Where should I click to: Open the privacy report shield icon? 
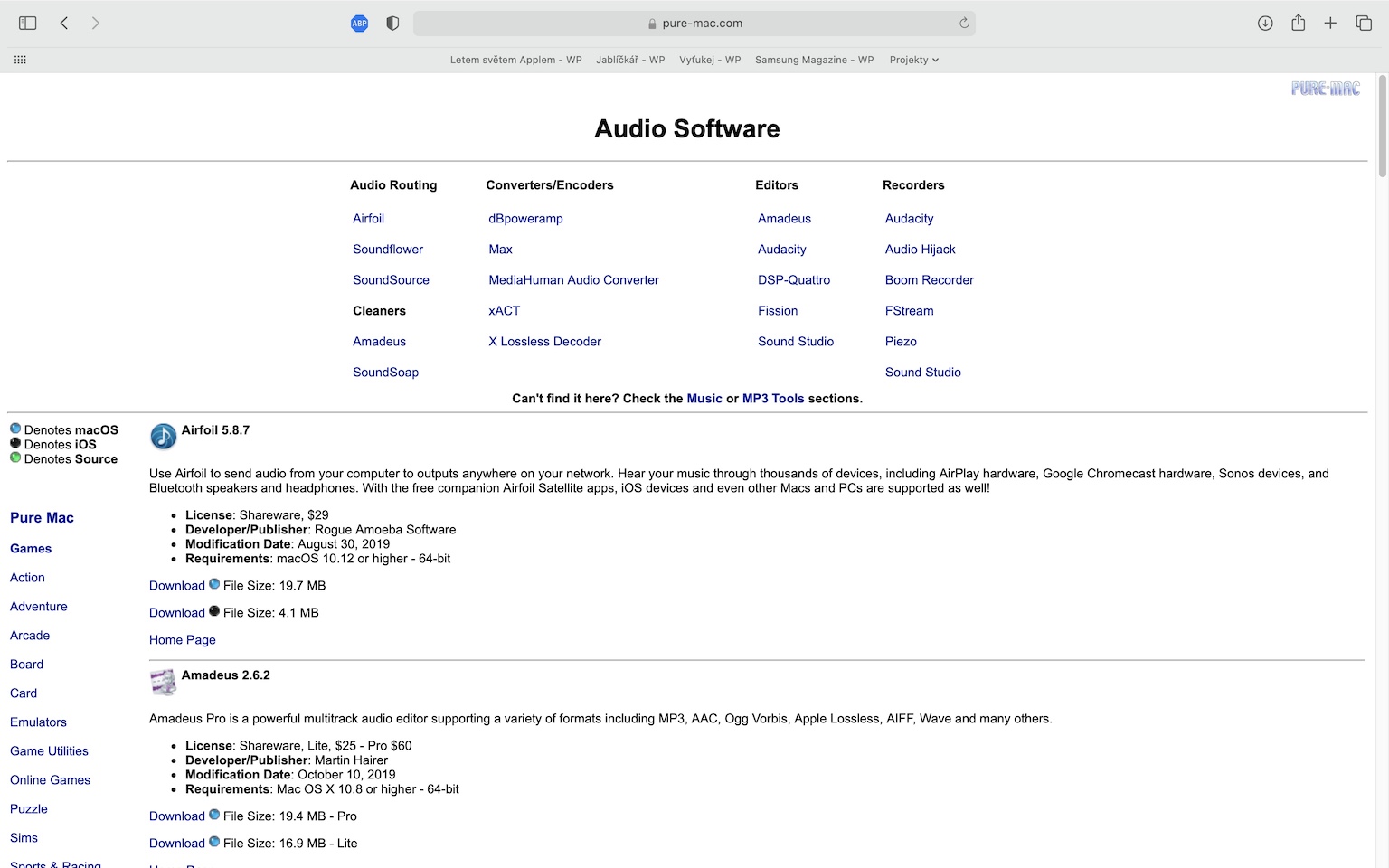pos(392,24)
